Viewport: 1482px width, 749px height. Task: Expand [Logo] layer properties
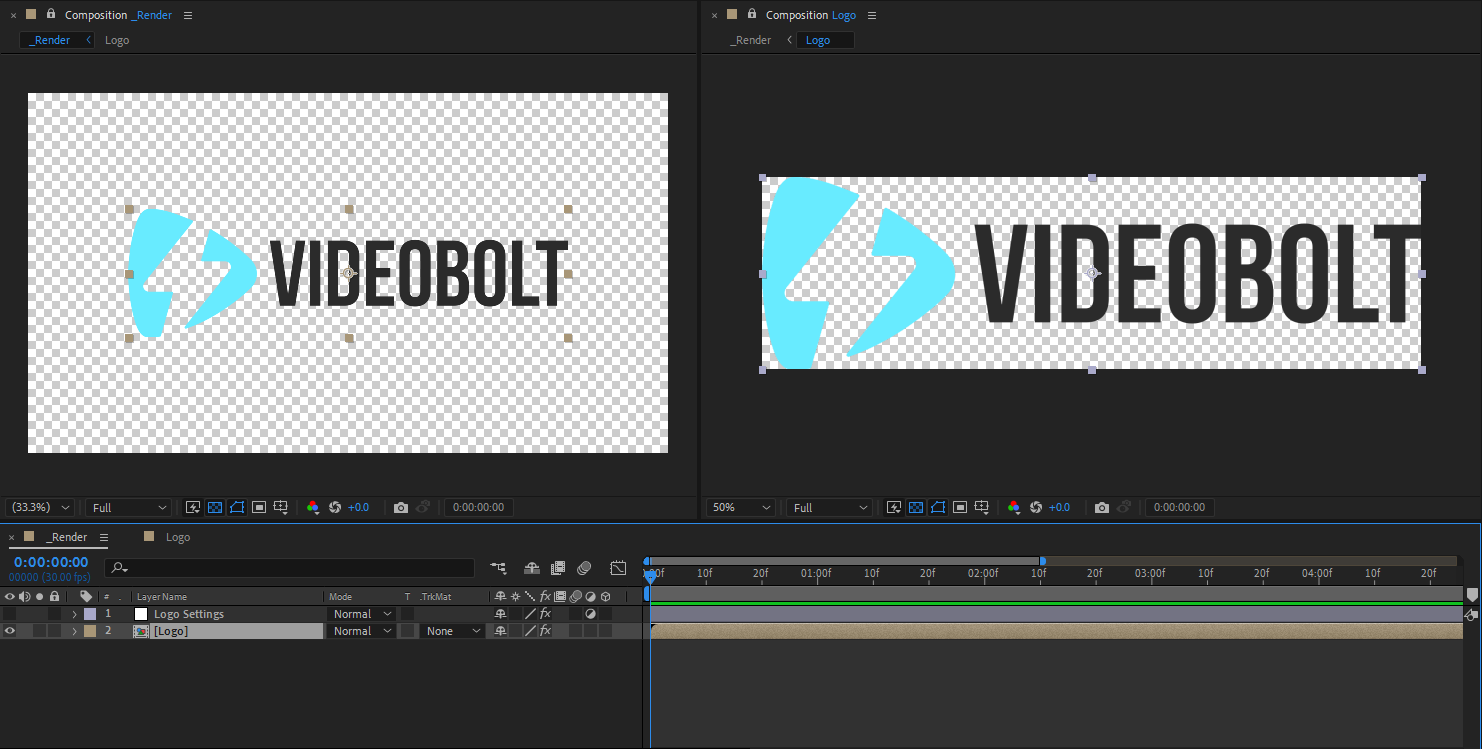tap(74, 631)
